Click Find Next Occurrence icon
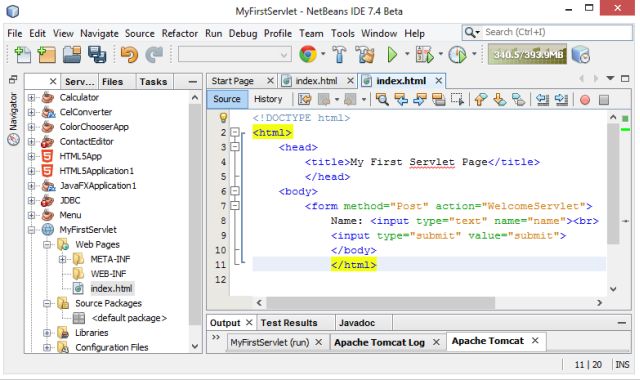The image size is (640, 380). pos(420,99)
